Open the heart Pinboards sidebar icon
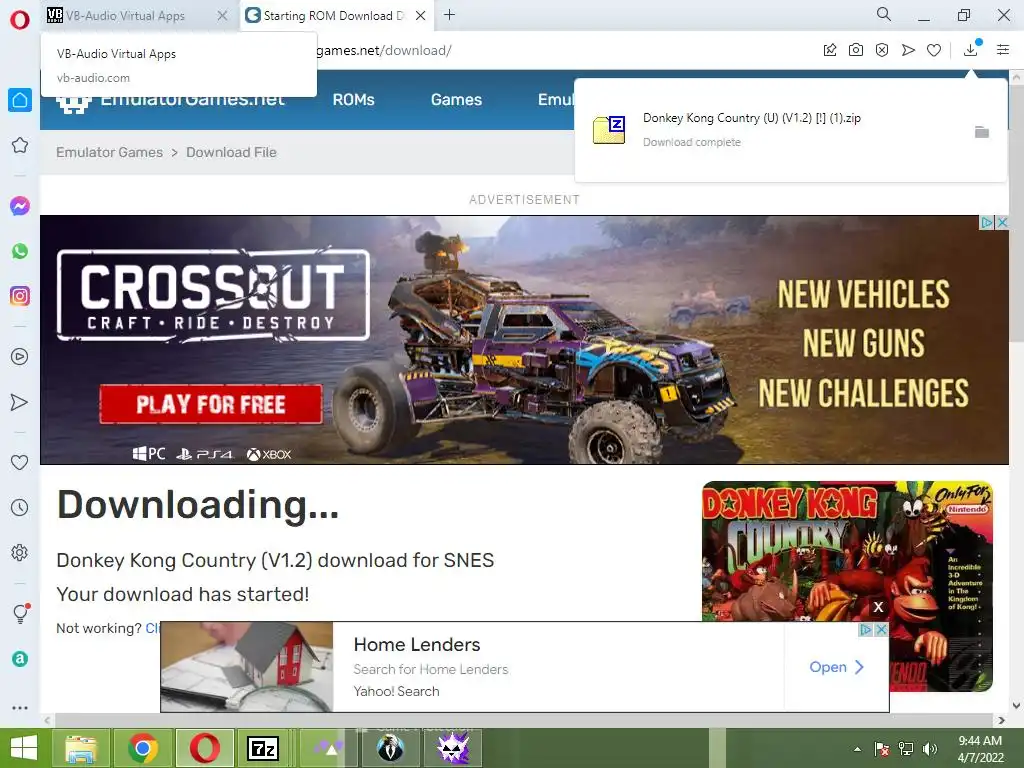The width and height of the screenshot is (1024, 768). point(20,462)
